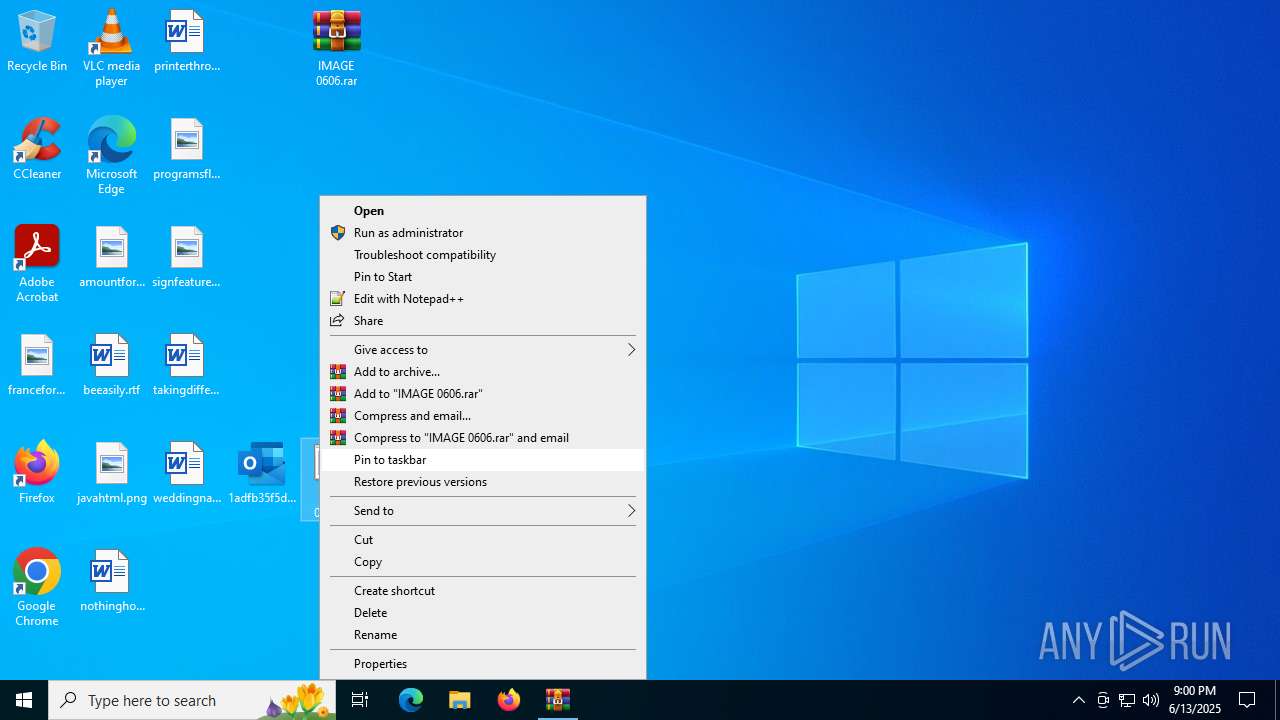
Task: Select the programsfl... image file icon
Action: click(x=186, y=149)
